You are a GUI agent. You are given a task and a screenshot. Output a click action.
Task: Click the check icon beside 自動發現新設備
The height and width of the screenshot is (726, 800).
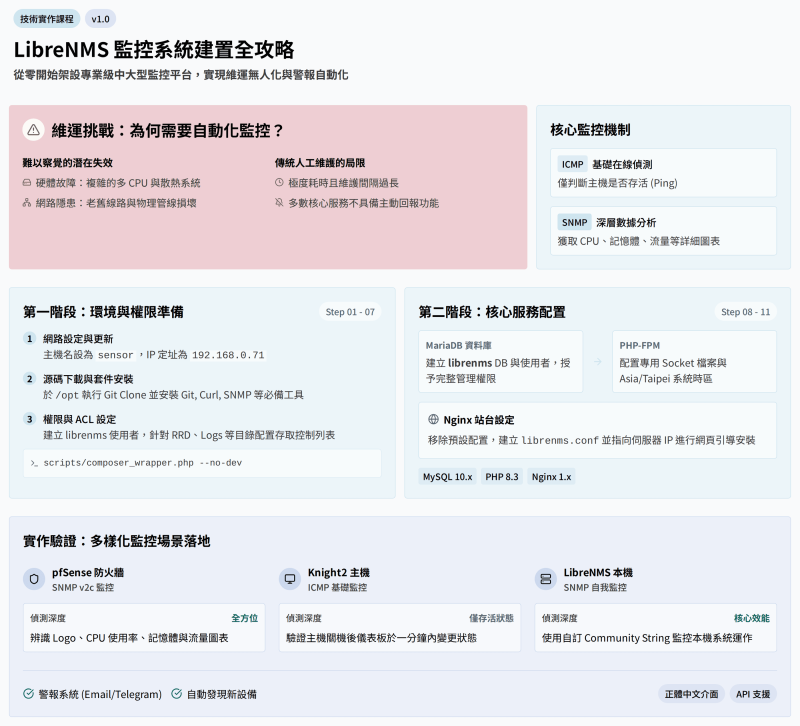coord(177,694)
